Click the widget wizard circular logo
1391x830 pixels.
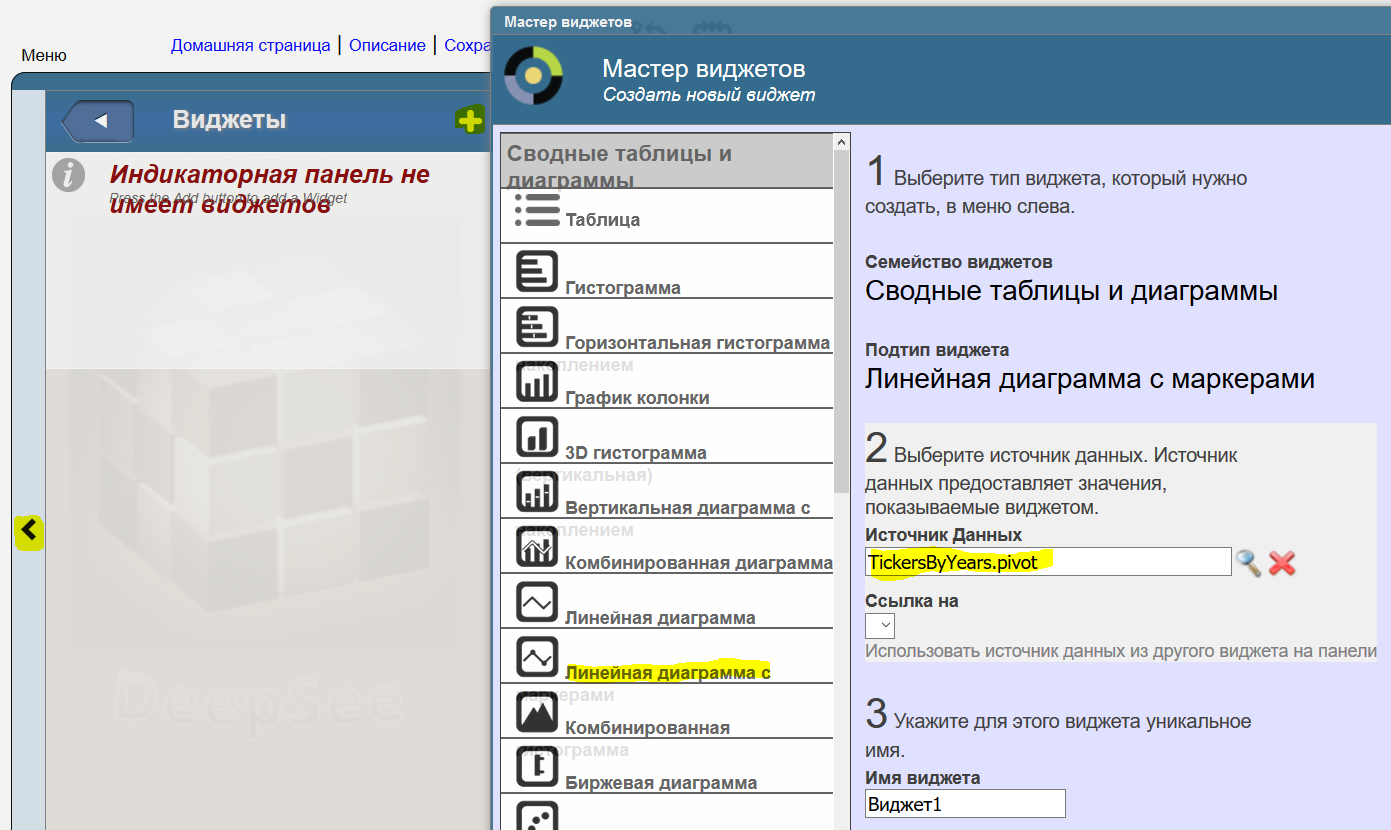533,76
